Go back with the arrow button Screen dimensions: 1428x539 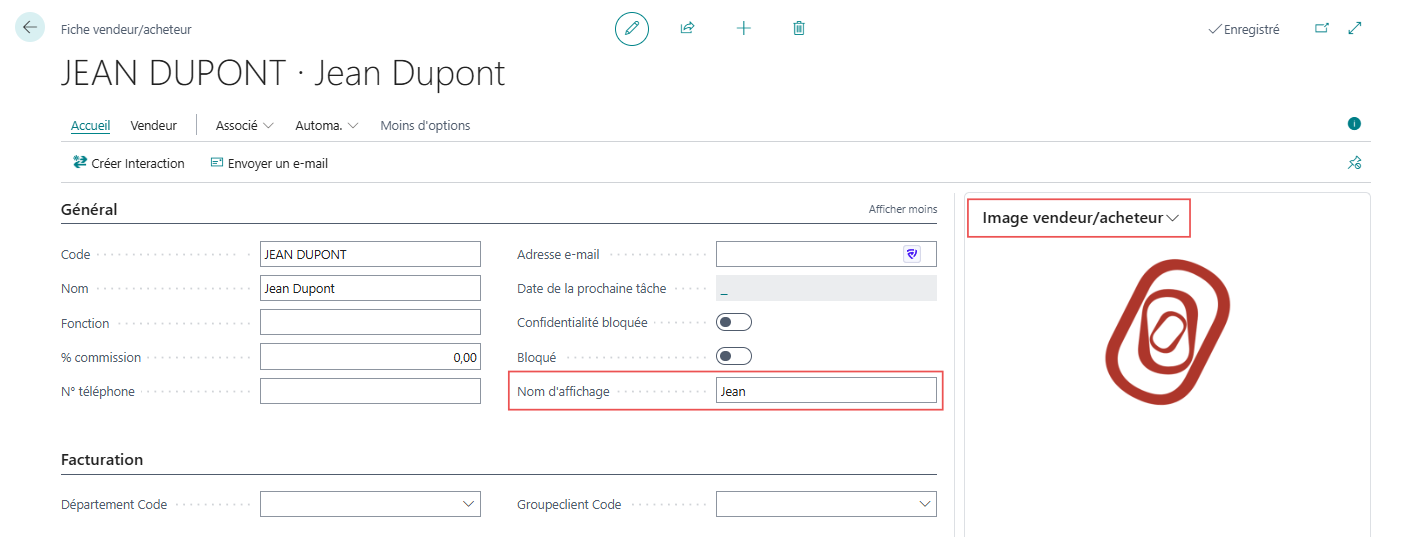(x=30, y=28)
